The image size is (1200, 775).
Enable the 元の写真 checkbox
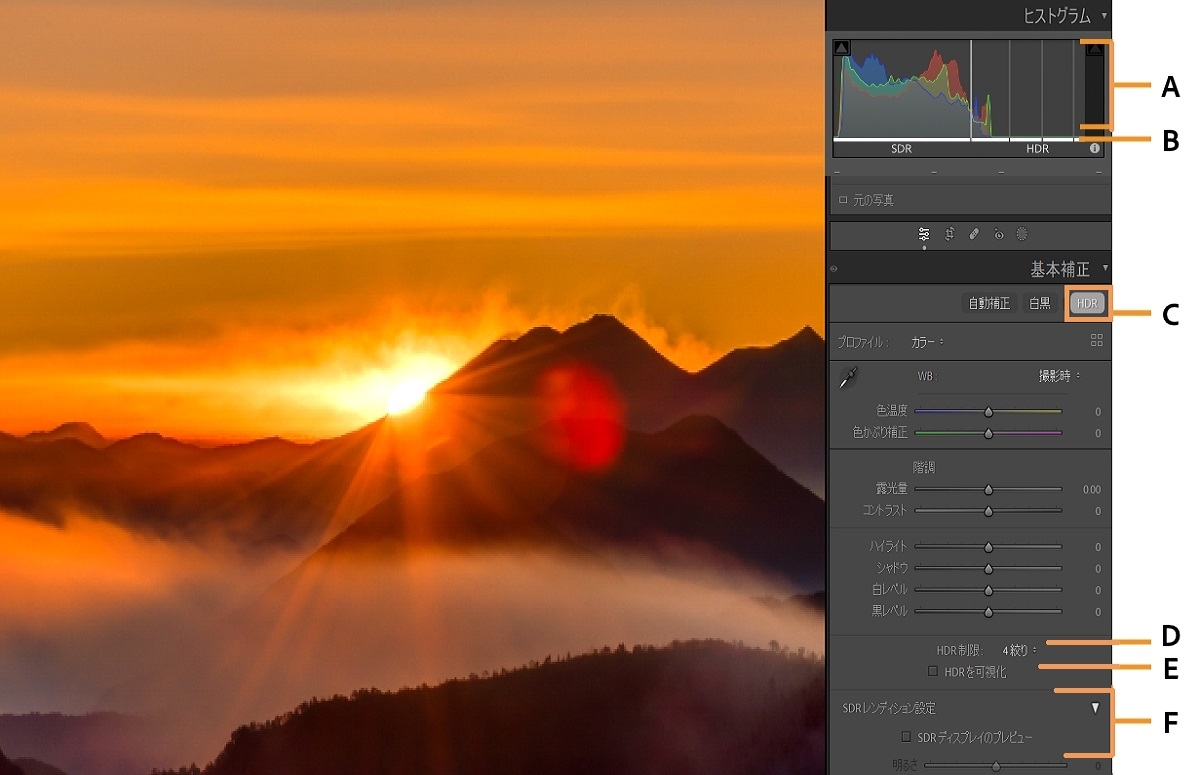pos(843,200)
